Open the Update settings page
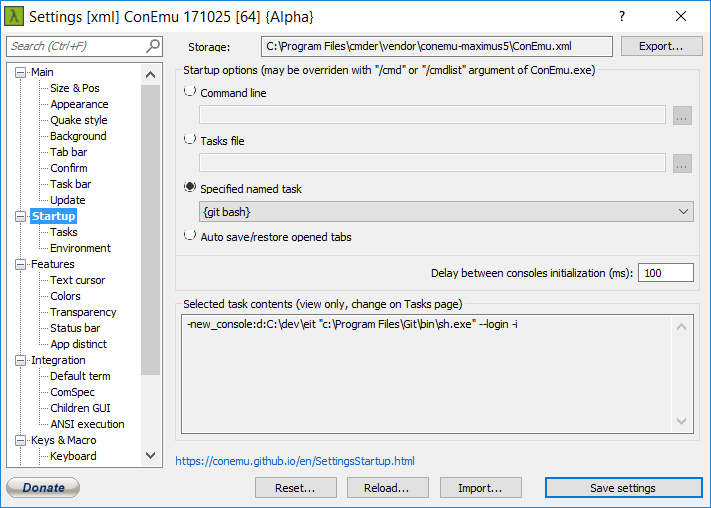Screen dimensions: 711x508 [x=68, y=200]
